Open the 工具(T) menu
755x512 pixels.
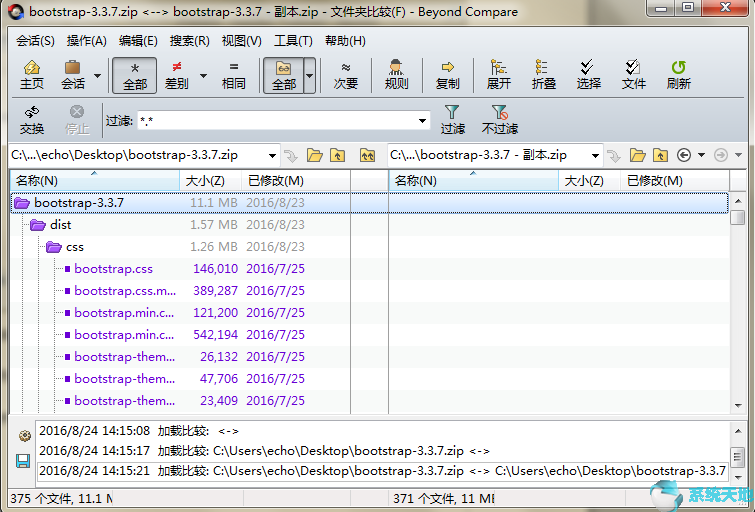coord(293,41)
